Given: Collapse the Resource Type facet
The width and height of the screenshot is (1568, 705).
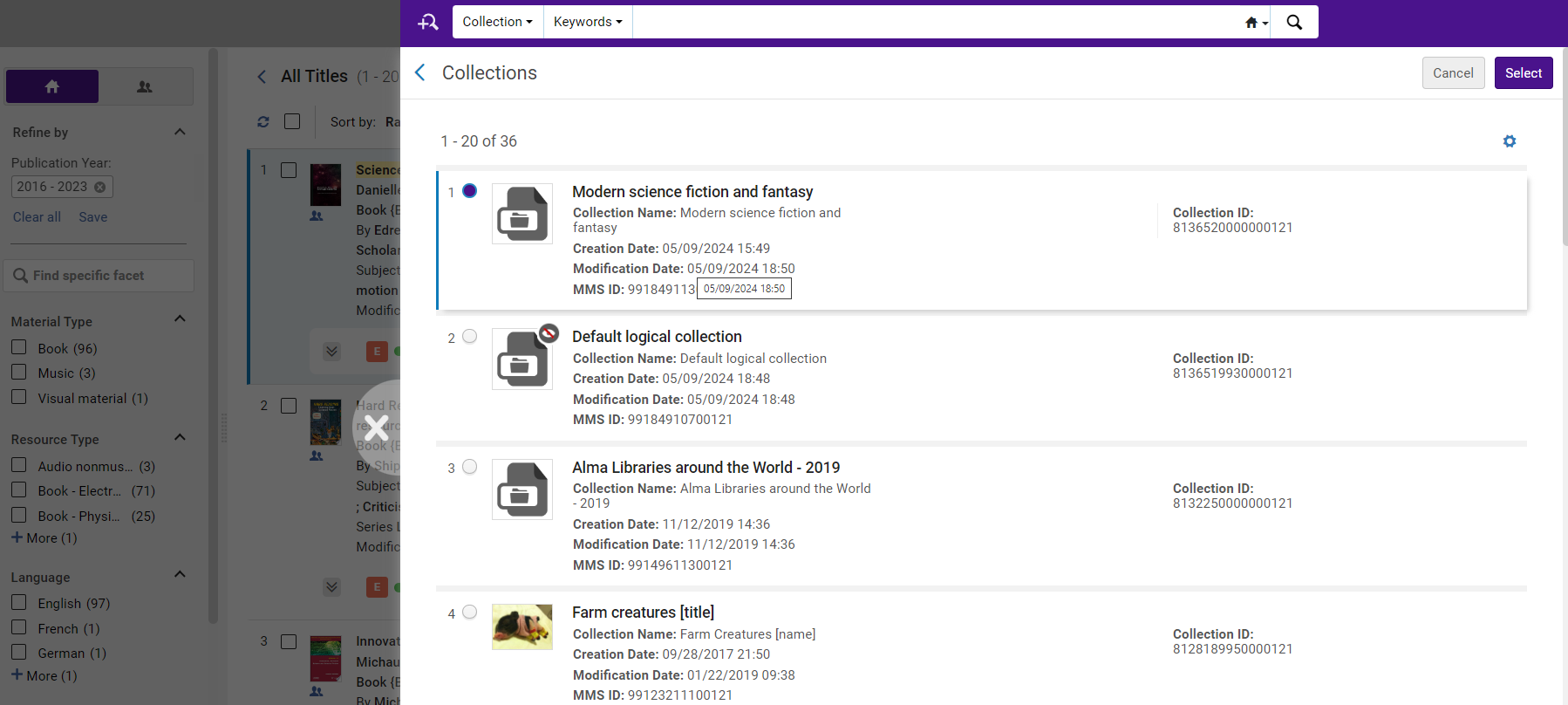Looking at the screenshot, I should 180,437.
